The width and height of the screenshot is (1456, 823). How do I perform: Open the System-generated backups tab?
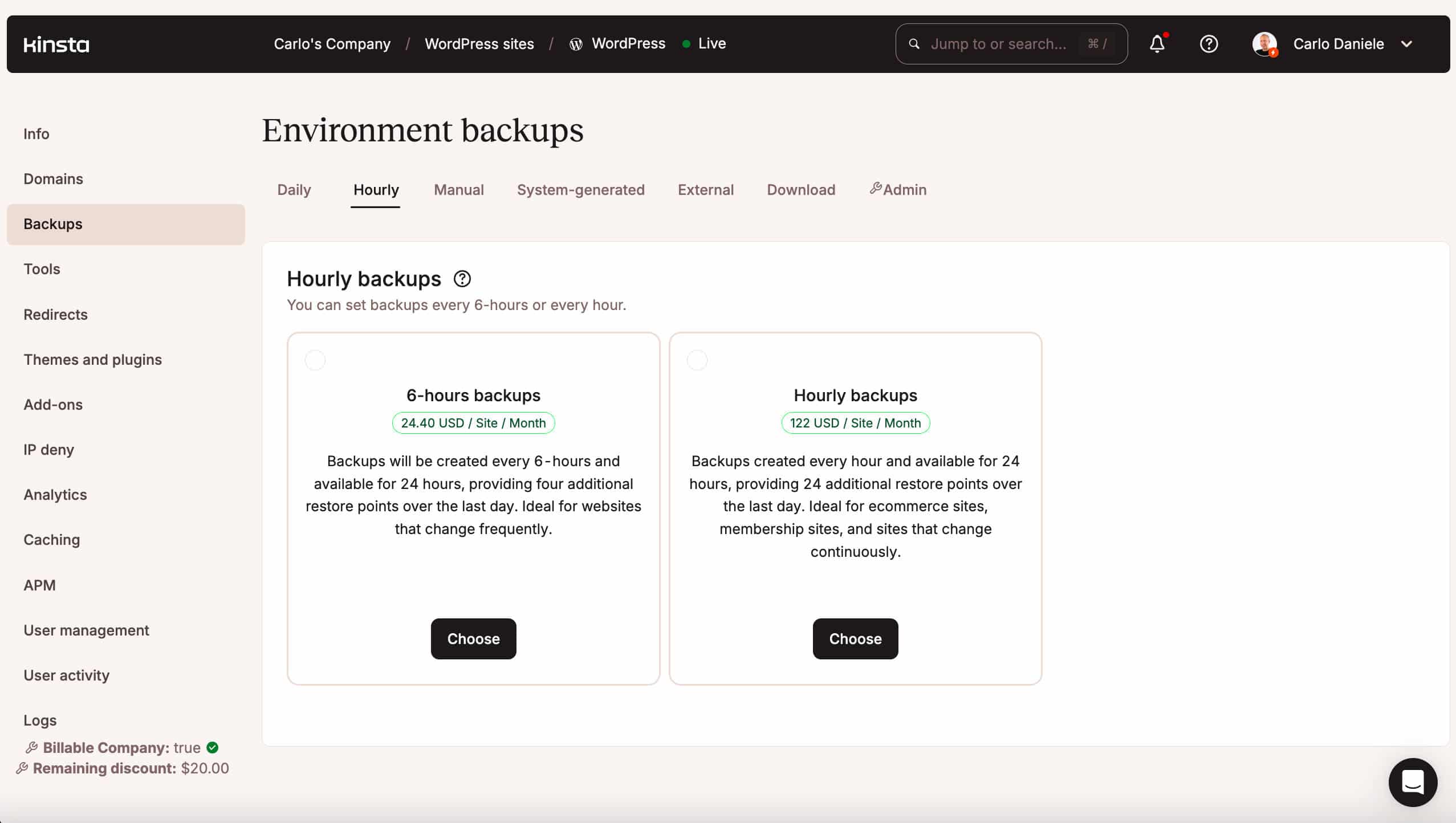(x=580, y=190)
